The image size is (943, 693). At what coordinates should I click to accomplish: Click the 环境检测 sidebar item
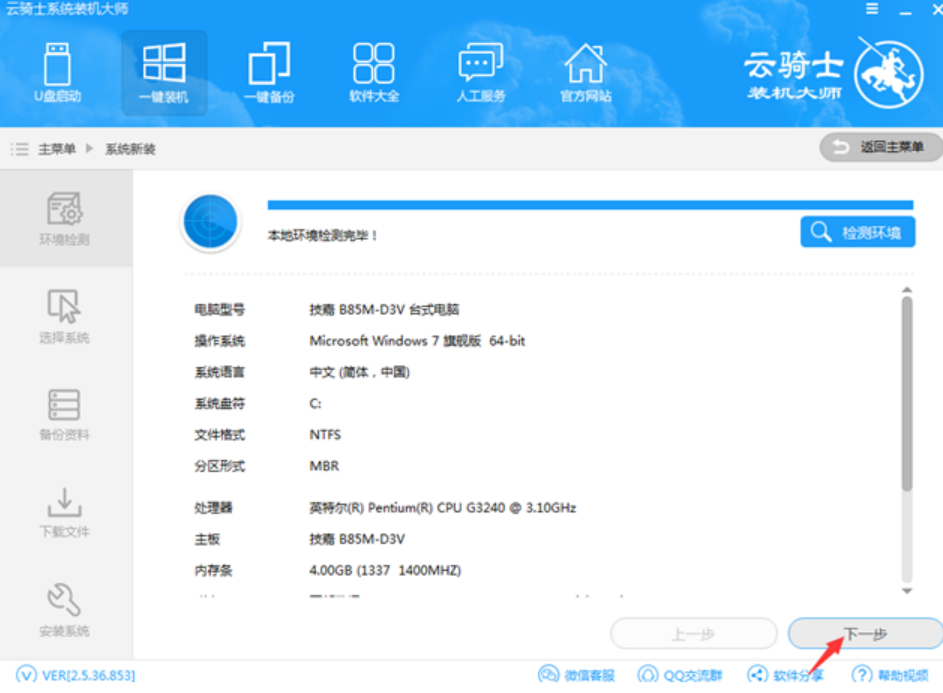pyautogui.click(x=65, y=219)
